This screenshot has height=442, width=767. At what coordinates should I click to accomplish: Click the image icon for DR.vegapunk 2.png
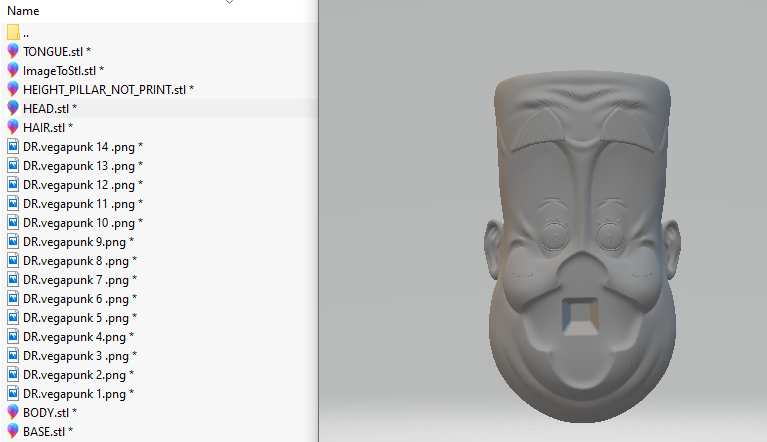[x=13, y=375]
